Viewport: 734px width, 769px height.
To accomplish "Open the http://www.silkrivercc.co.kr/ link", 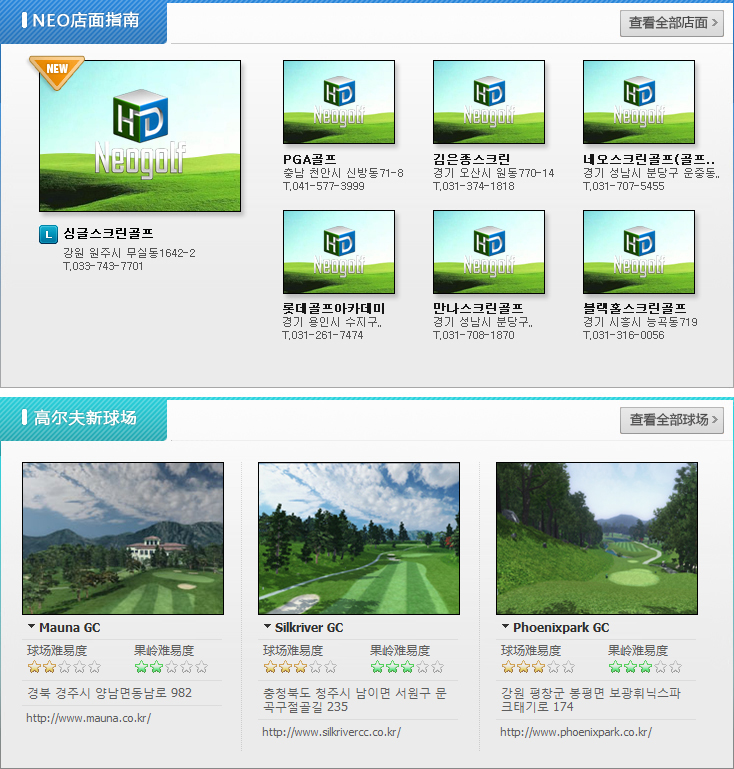I will click(x=331, y=733).
